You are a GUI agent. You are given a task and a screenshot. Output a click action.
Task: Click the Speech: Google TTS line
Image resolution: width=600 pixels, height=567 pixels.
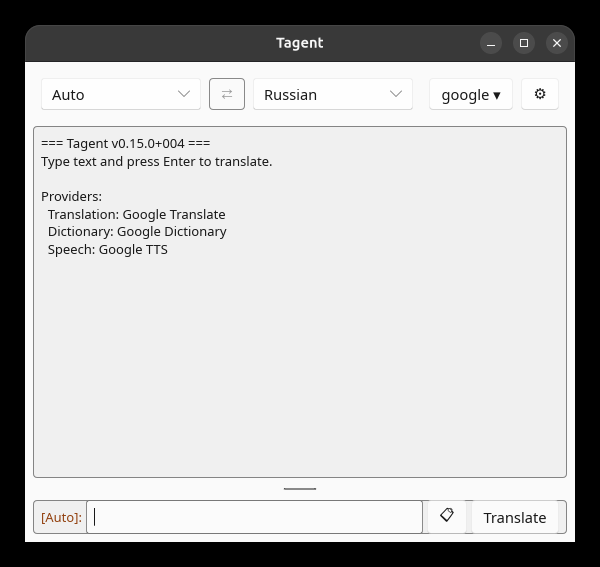tap(108, 249)
